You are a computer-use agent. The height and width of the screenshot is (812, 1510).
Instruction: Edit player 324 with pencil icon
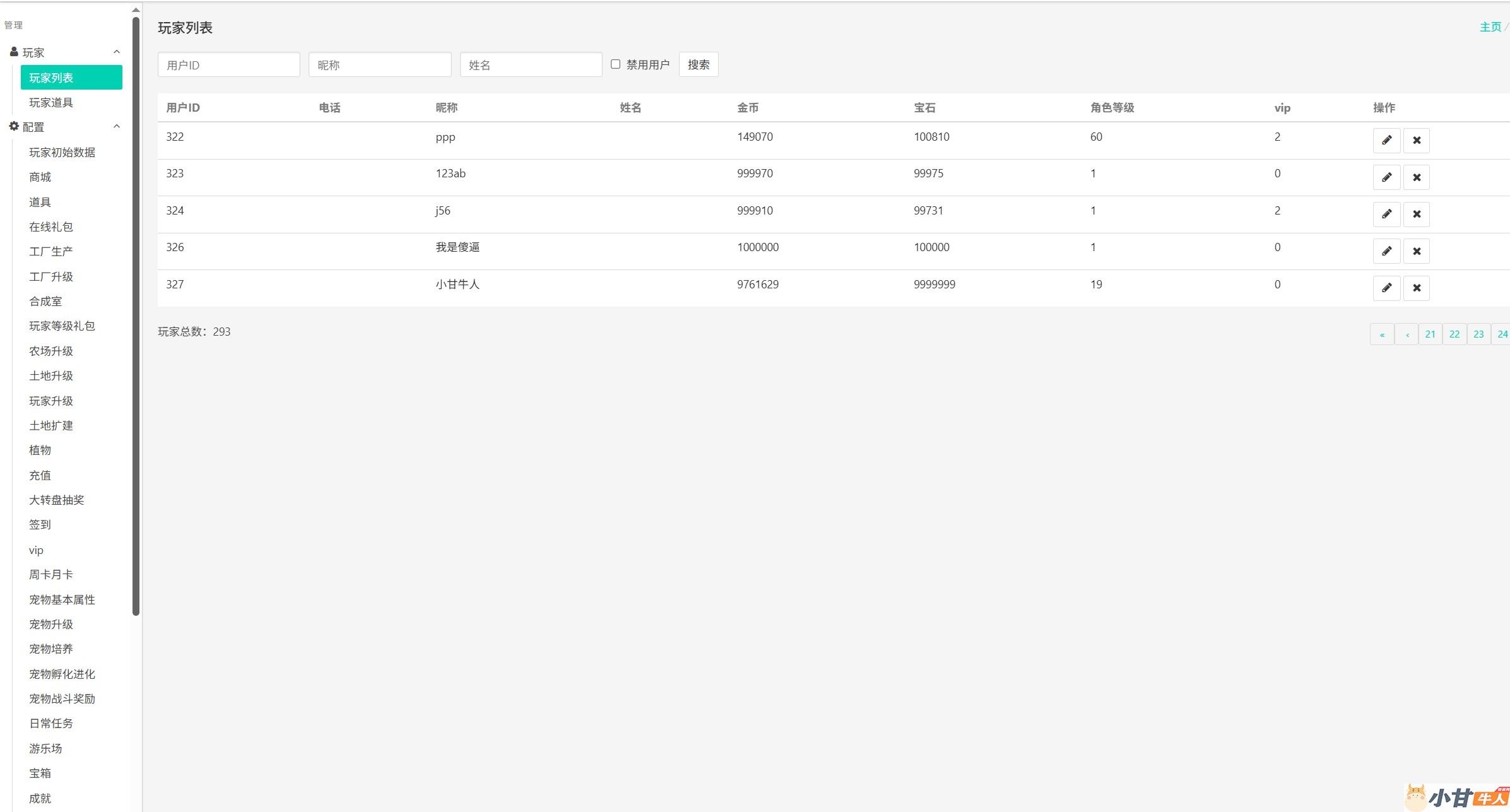[1386, 214]
